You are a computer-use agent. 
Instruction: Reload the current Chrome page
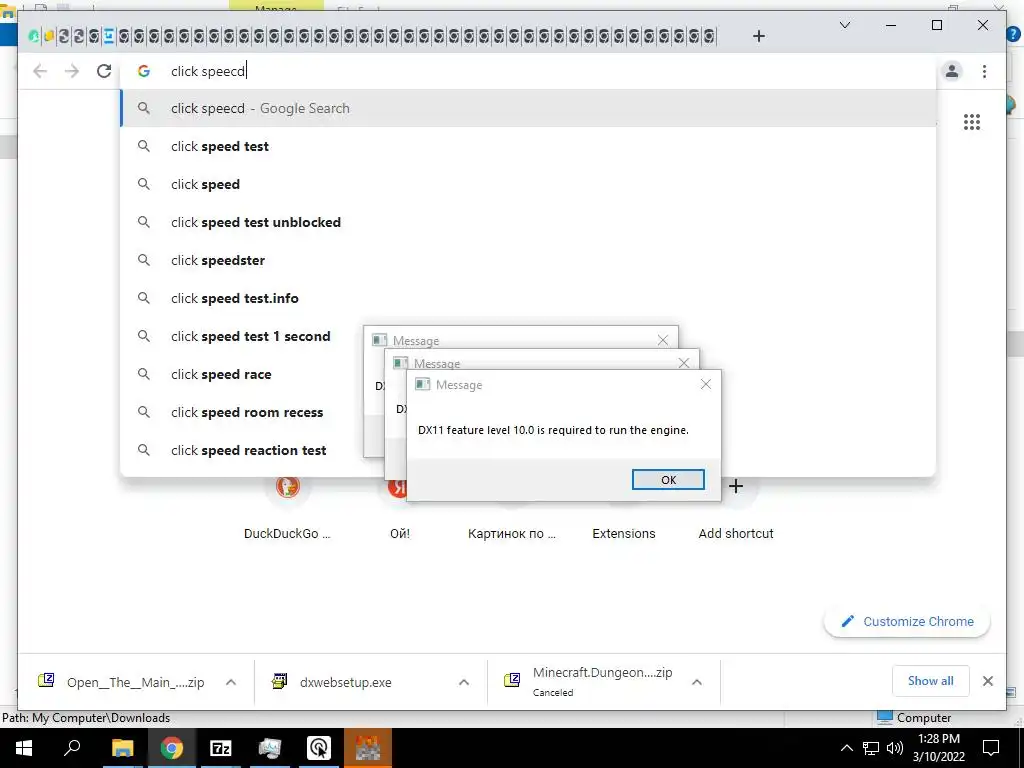click(104, 71)
